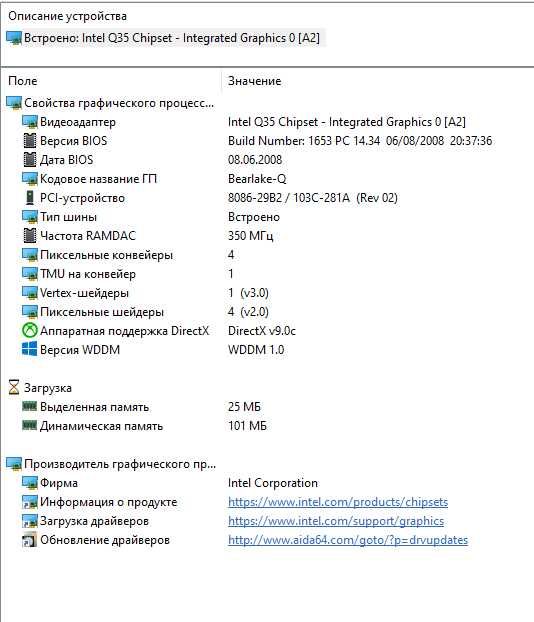This screenshot has width=534, height=622.
Task: Click the chip icon next to Дата BIOS
Action: coord(30,160)
